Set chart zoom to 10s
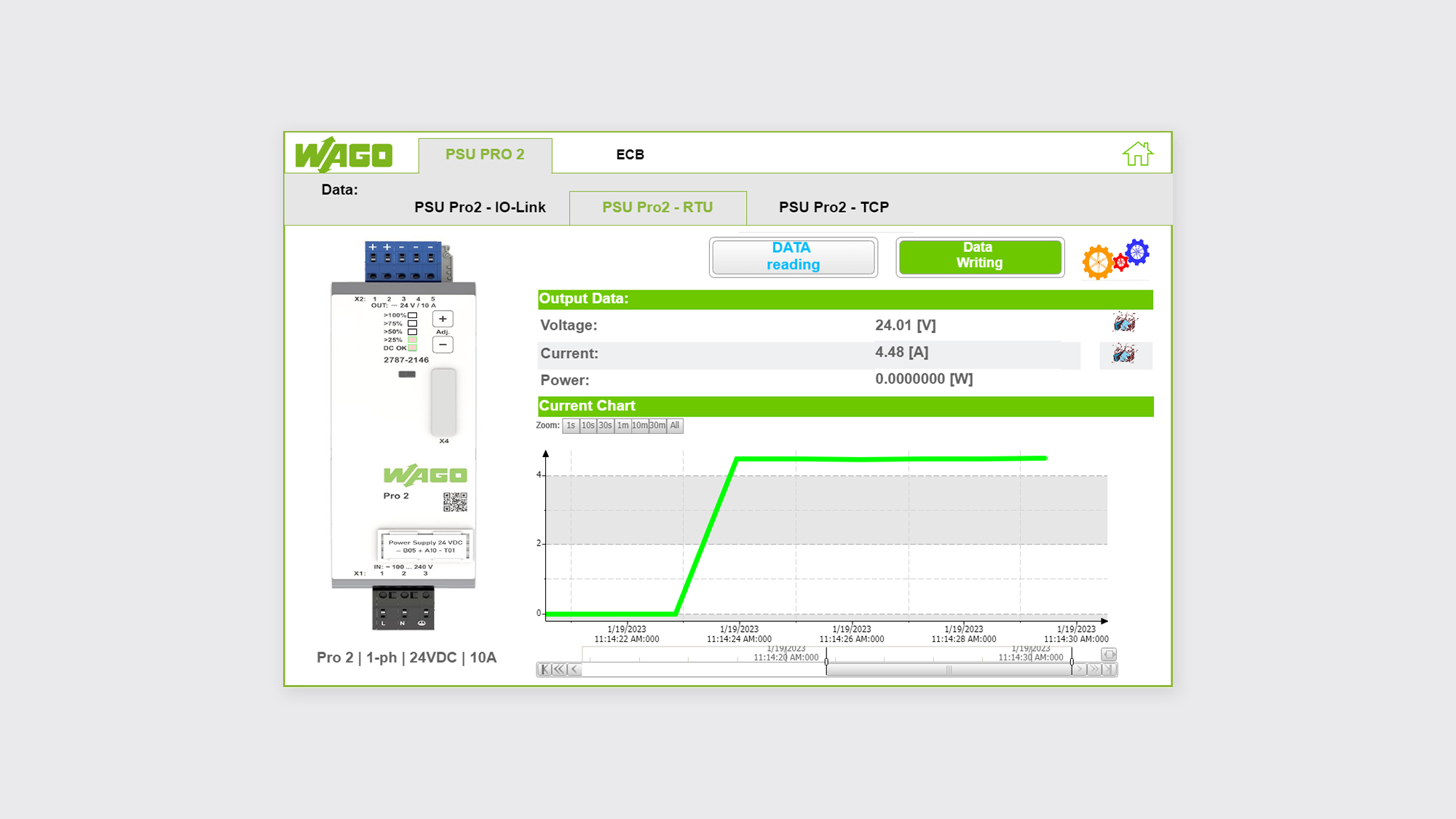This screenshot has width=1456, height=819. [587, 426]
